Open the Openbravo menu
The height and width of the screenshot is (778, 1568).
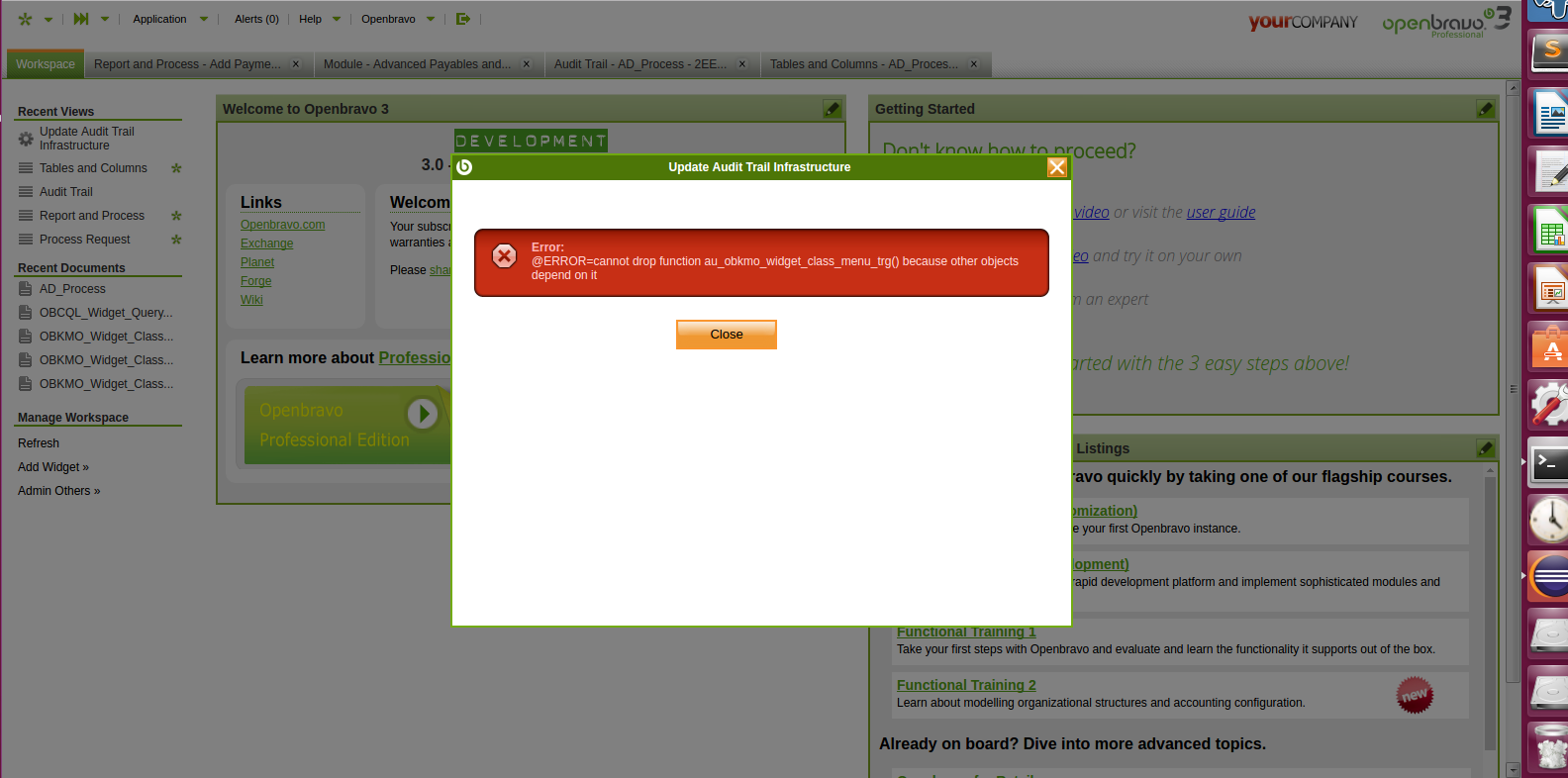coord(388,19)
